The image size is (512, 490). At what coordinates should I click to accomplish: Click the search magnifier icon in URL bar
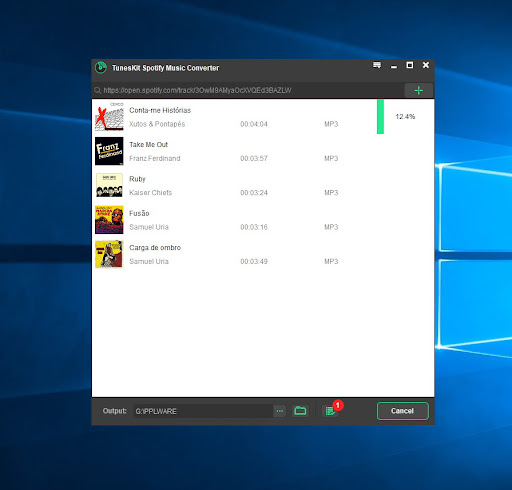coord(97,90)
